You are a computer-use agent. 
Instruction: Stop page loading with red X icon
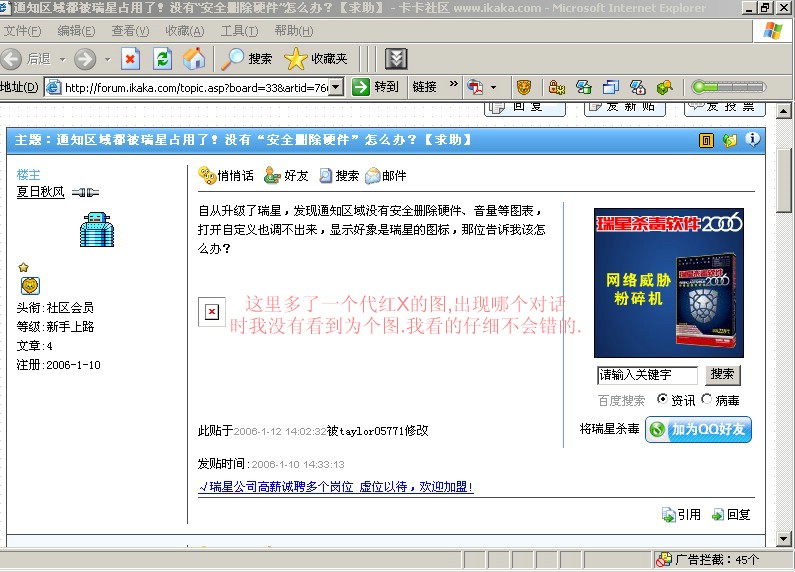[130, 59]
